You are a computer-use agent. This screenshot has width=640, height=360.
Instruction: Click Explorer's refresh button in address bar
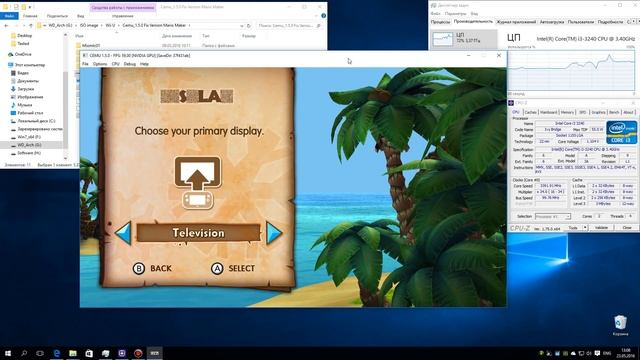pyautogui.click(x=249, y=25)
